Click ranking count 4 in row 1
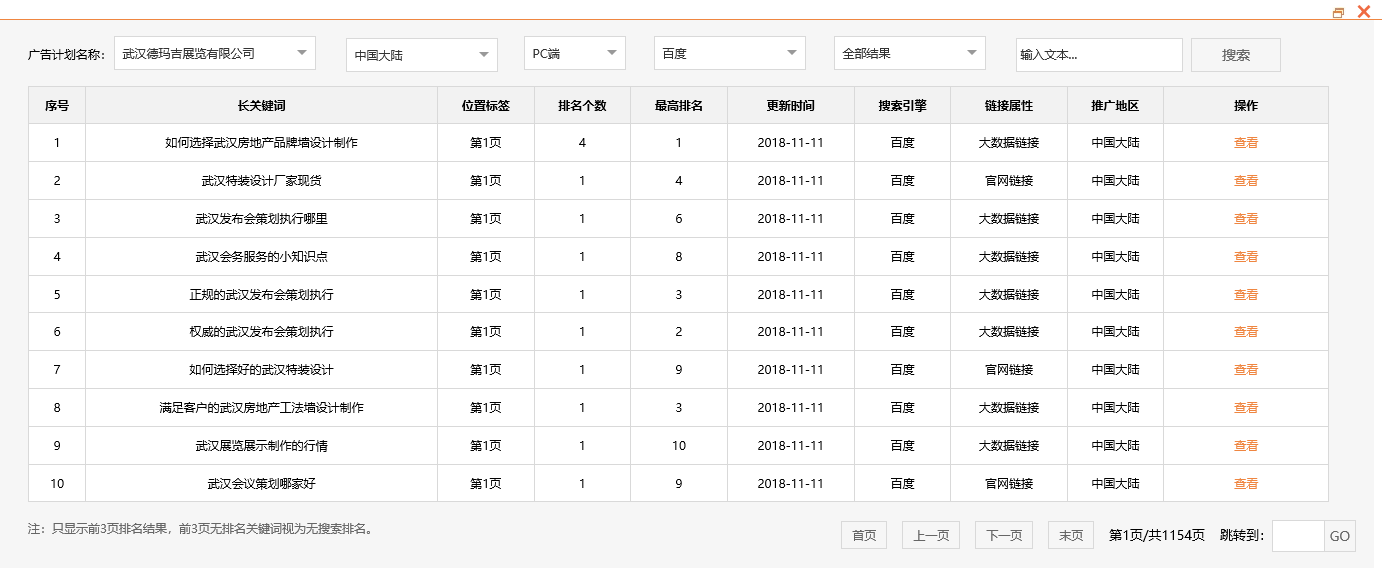The image size is (1382, 568). [x=582, y=143]
